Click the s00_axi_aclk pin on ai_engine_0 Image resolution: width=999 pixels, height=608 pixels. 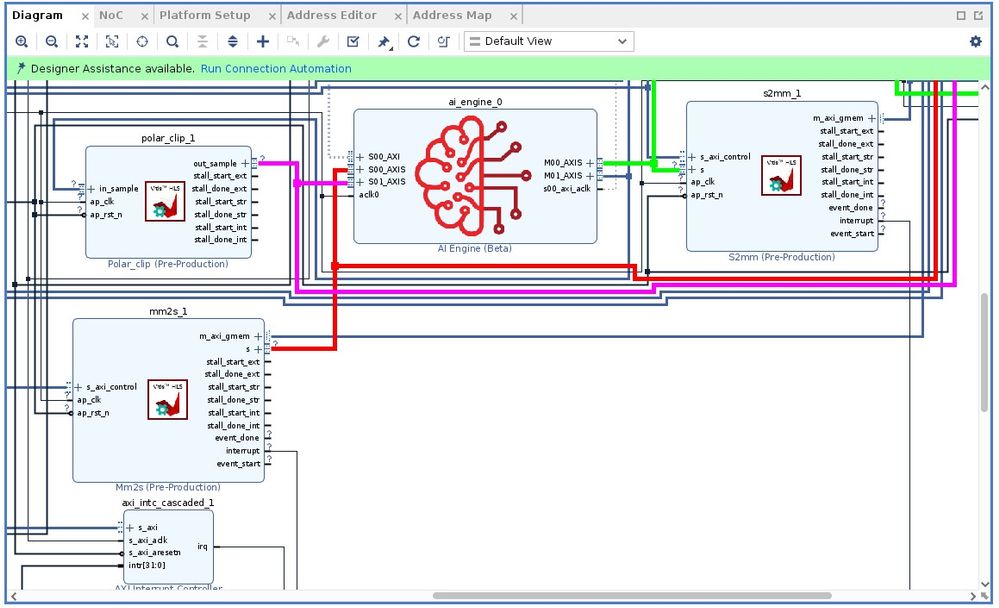click(567, 189)
